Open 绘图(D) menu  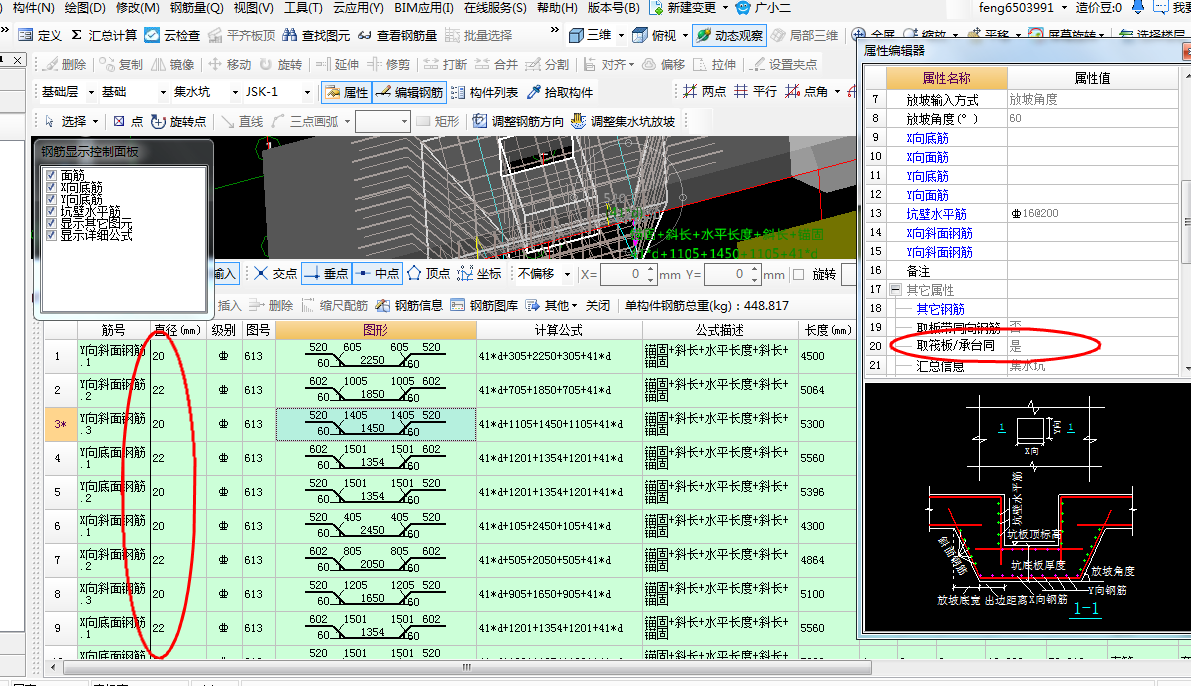(85, 8)
